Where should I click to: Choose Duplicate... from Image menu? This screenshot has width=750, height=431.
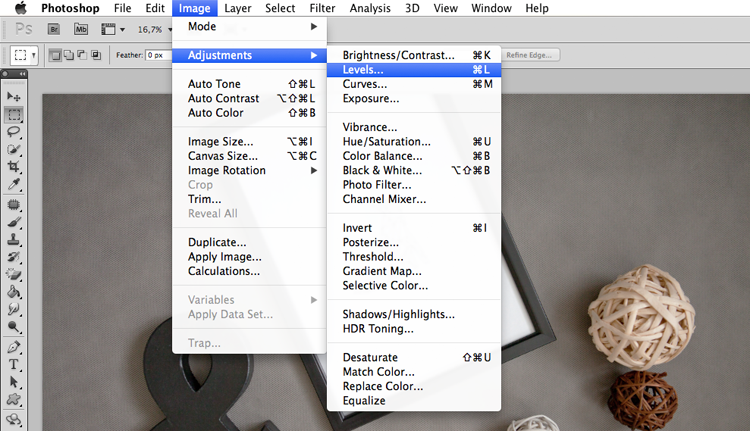click(x=249, y=243)
